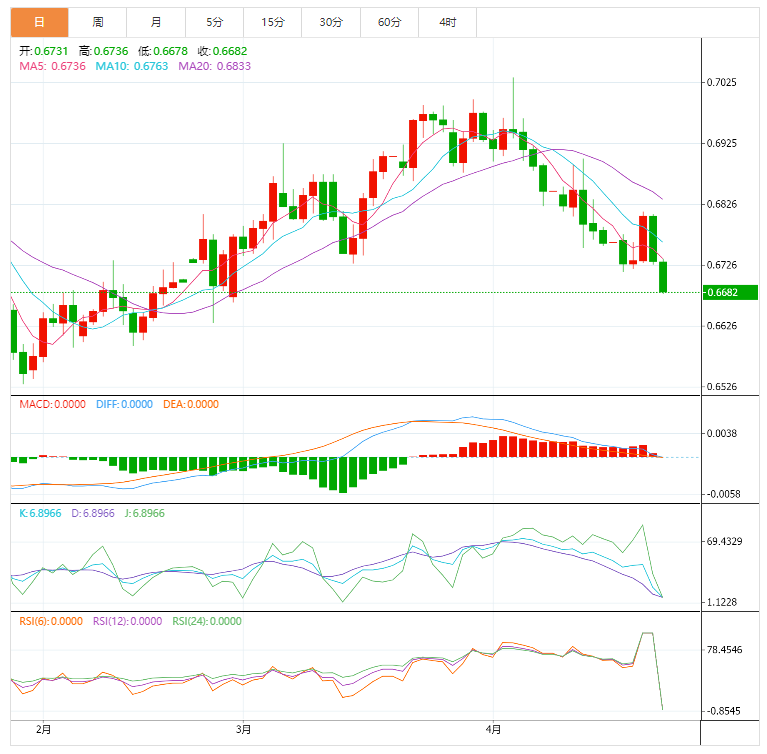Open the 5分 timeframe tab
Image resolution: width=767 pixels, height=754 pixels.
(214, 22)
